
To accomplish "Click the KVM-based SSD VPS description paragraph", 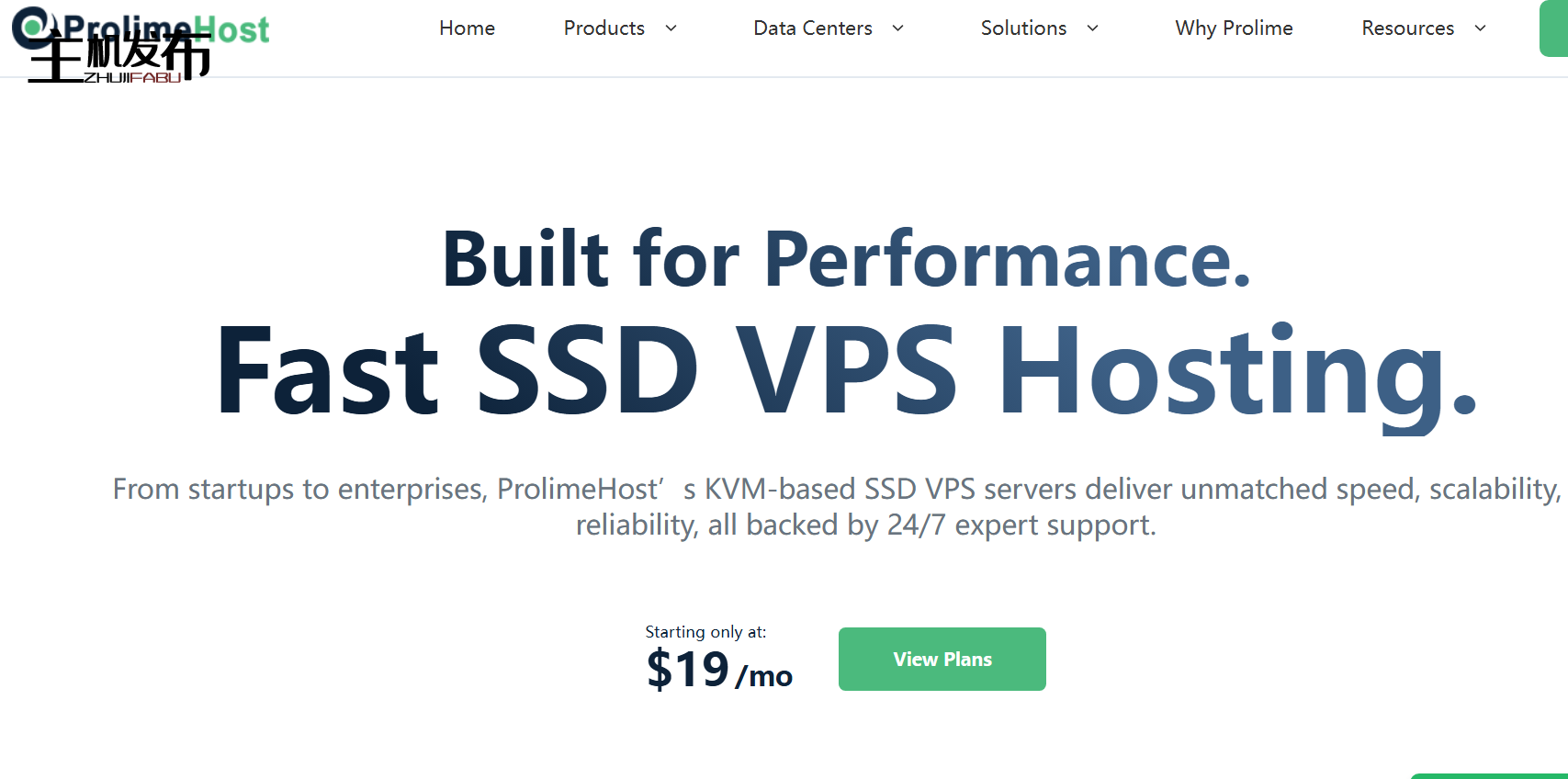I will click(836, 506).
